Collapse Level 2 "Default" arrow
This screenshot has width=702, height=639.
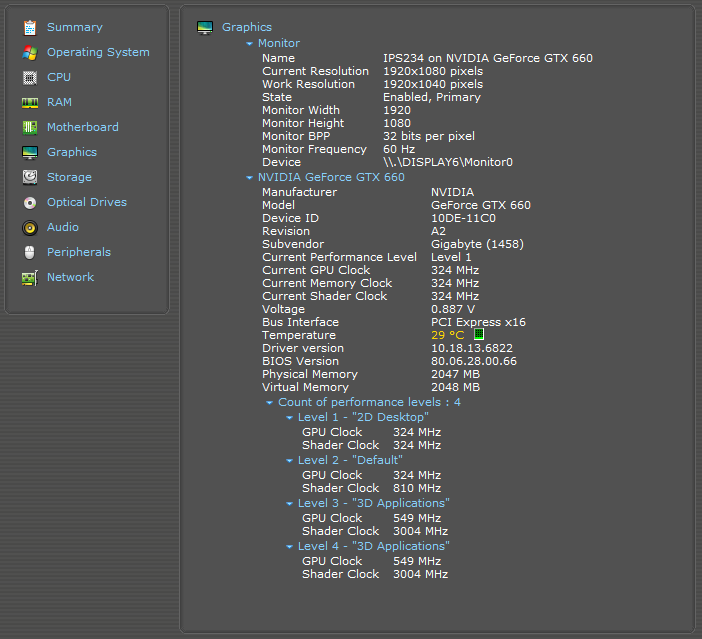(289, 461)
